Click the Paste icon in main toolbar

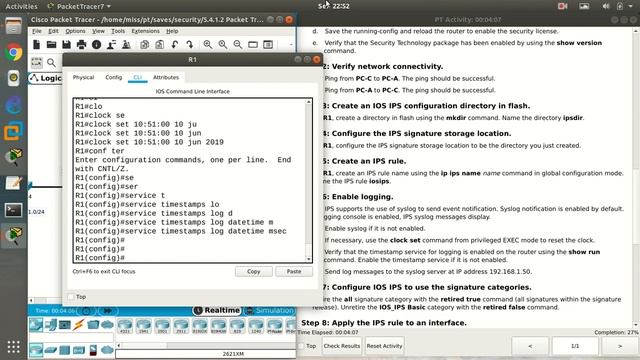pyautogui.click(x=160, y=44)
